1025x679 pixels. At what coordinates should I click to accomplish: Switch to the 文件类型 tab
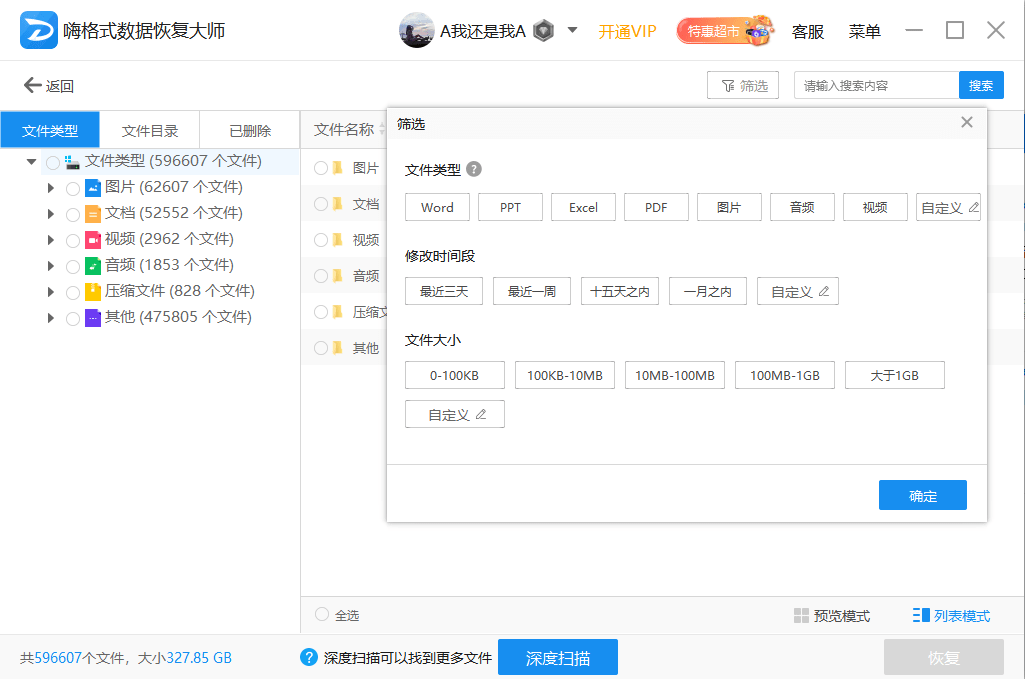click(50, 130)
